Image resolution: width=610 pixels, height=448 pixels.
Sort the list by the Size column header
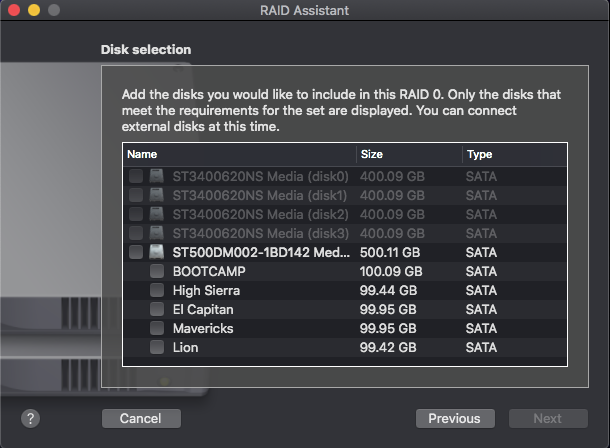point(409,154)
